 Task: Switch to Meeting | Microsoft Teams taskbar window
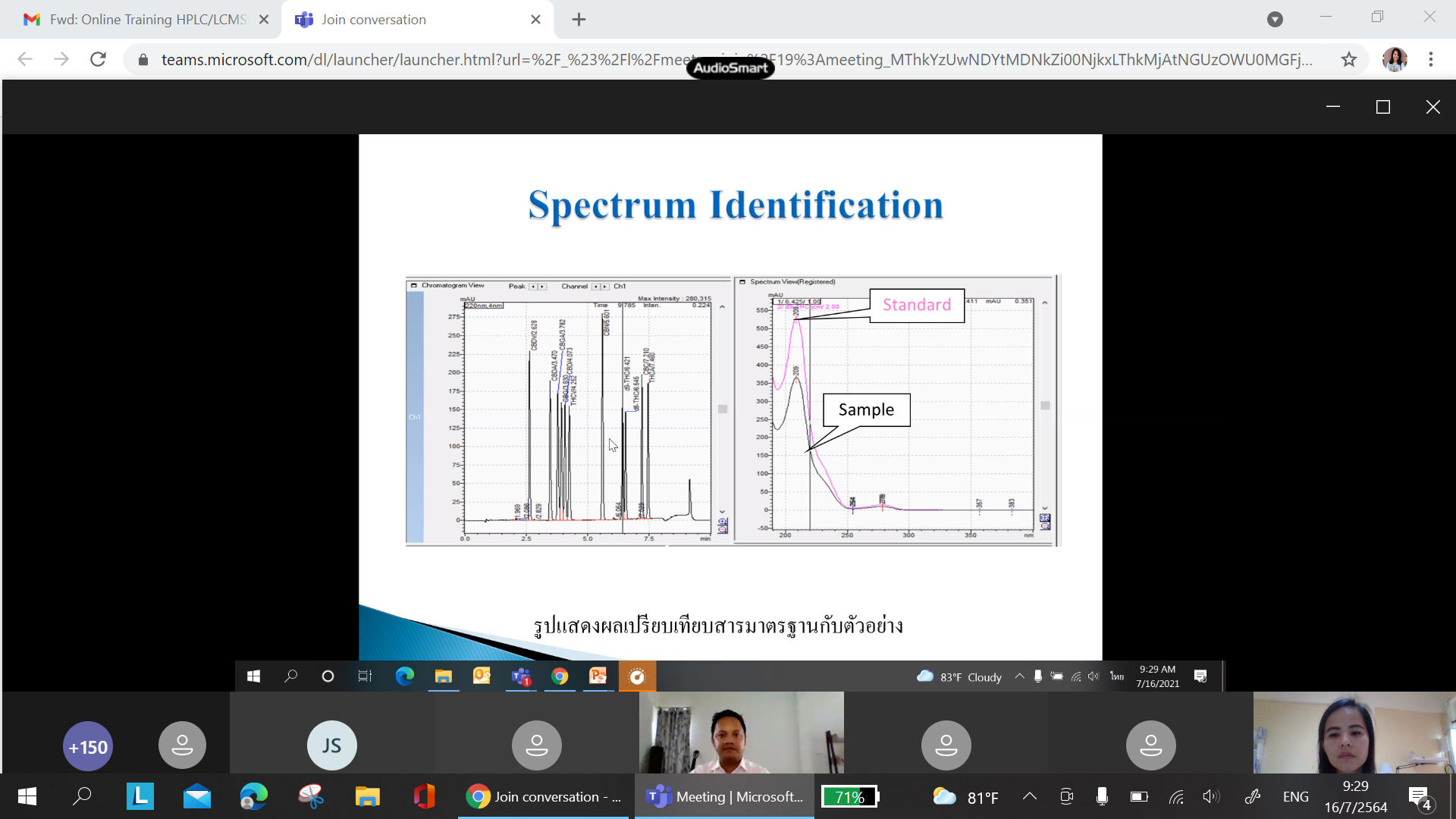point(724,796)
